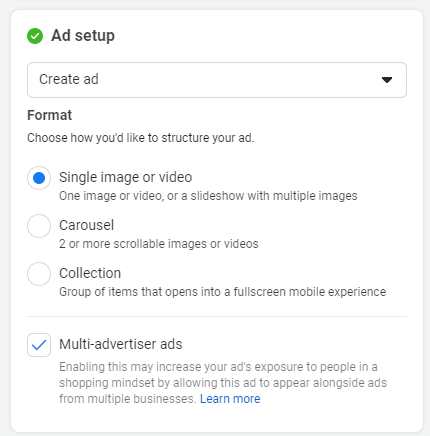
Task: Click the 'Create ad' text inside the dropdown
Action: [69, 79]
